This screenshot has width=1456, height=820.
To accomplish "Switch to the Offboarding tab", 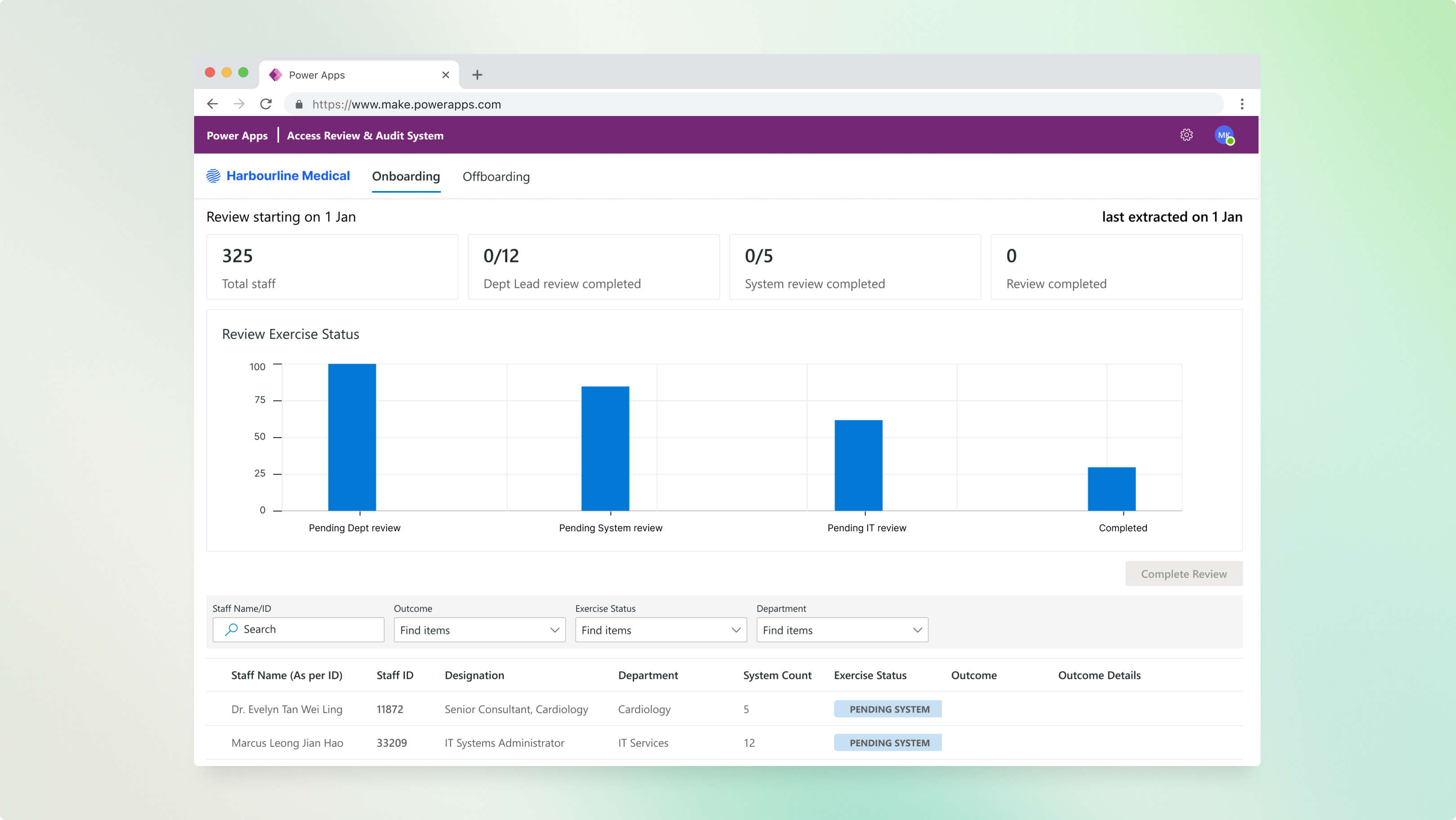I will pyautogui.click(x=496, y=176).
